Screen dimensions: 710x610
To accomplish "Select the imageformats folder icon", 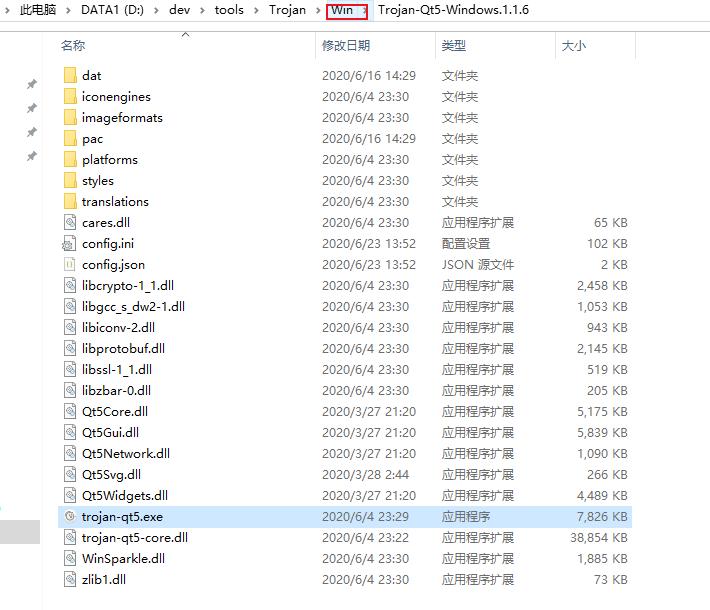I will pyautogui.click(x=70, y=117).
